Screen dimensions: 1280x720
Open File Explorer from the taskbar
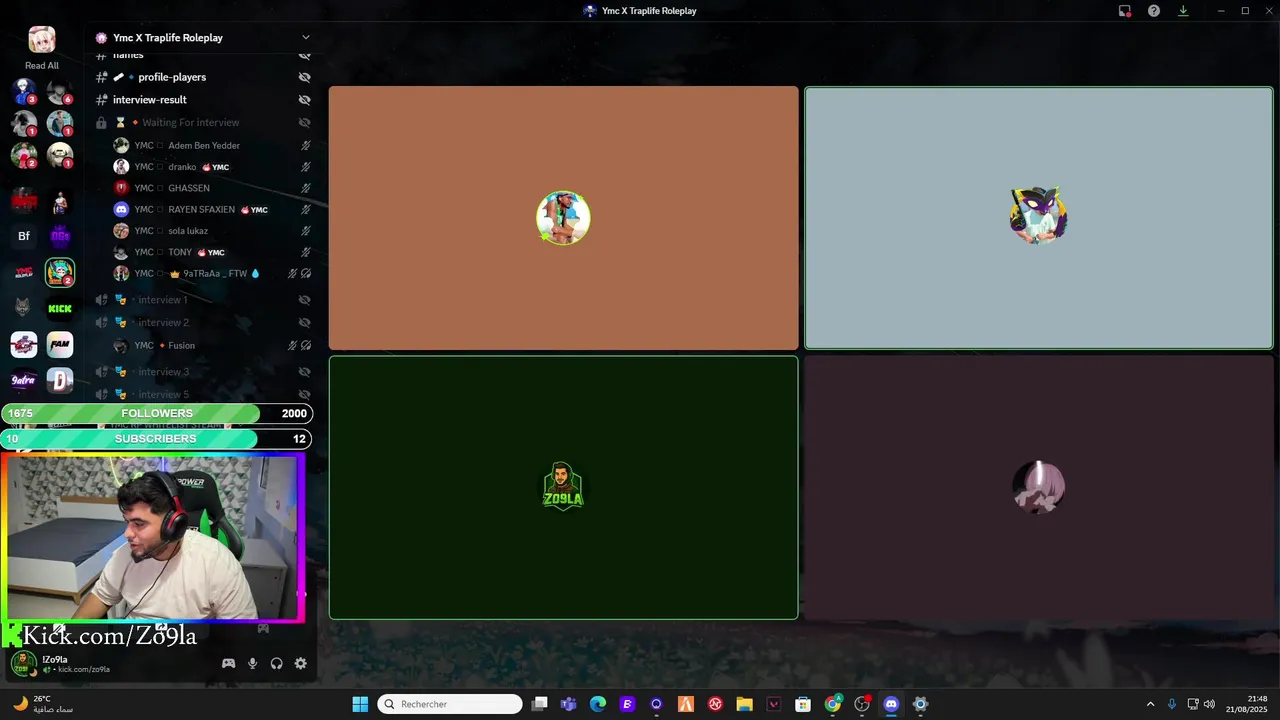coord(744,704)
